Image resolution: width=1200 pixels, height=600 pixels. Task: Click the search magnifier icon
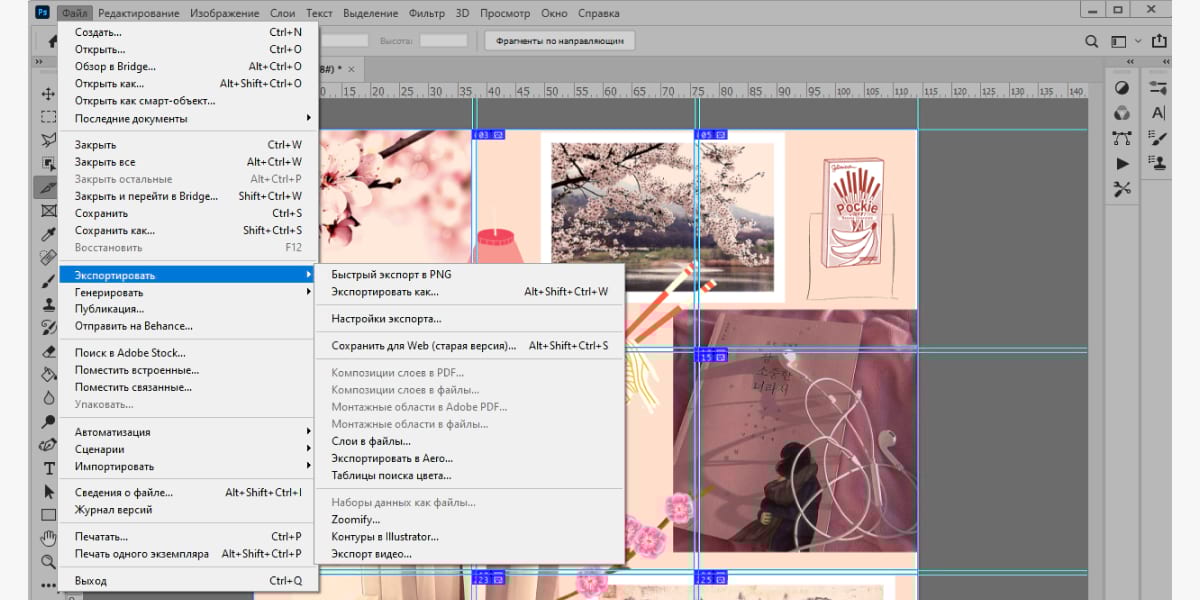tap(1092, 42)
